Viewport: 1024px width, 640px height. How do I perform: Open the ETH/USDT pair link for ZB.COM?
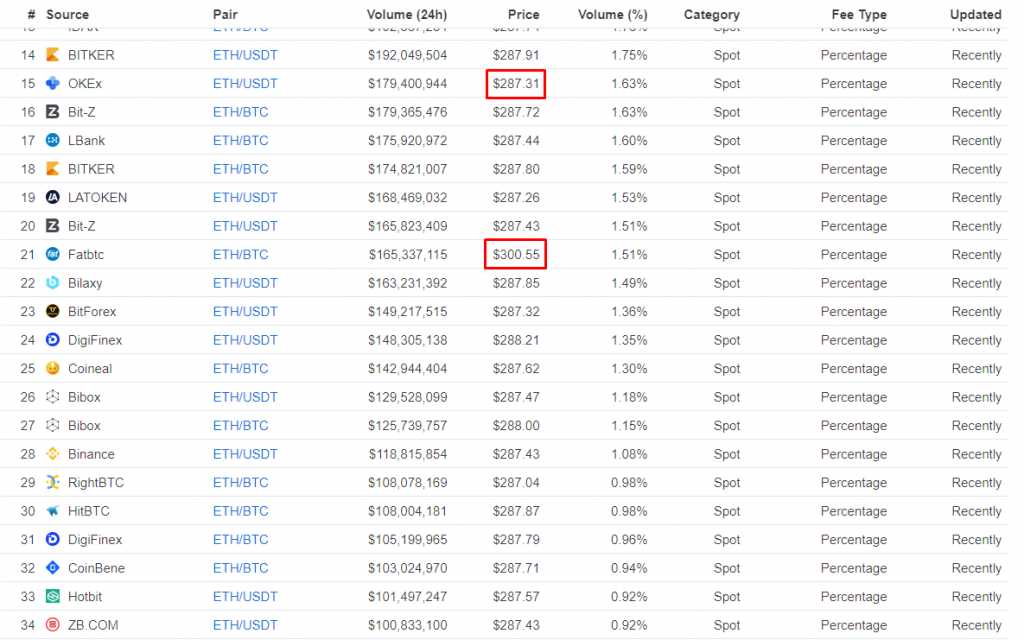pos(246,625)
